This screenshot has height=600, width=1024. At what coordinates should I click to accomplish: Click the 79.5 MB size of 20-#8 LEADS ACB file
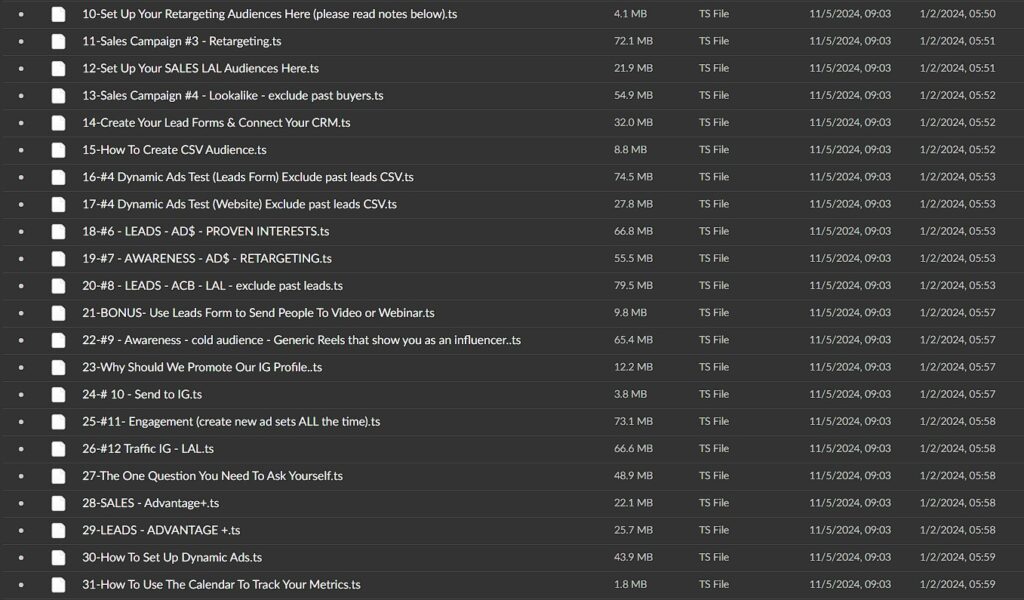pyautogui.click(x=633, y=286)
